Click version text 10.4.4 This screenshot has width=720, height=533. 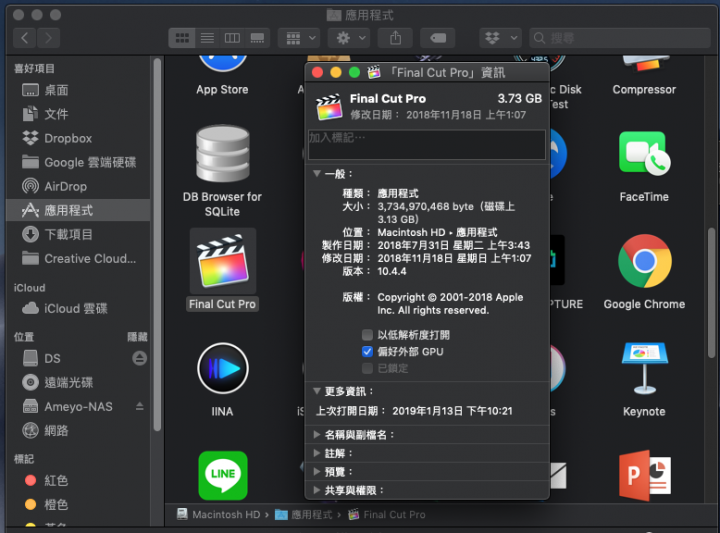392,271
